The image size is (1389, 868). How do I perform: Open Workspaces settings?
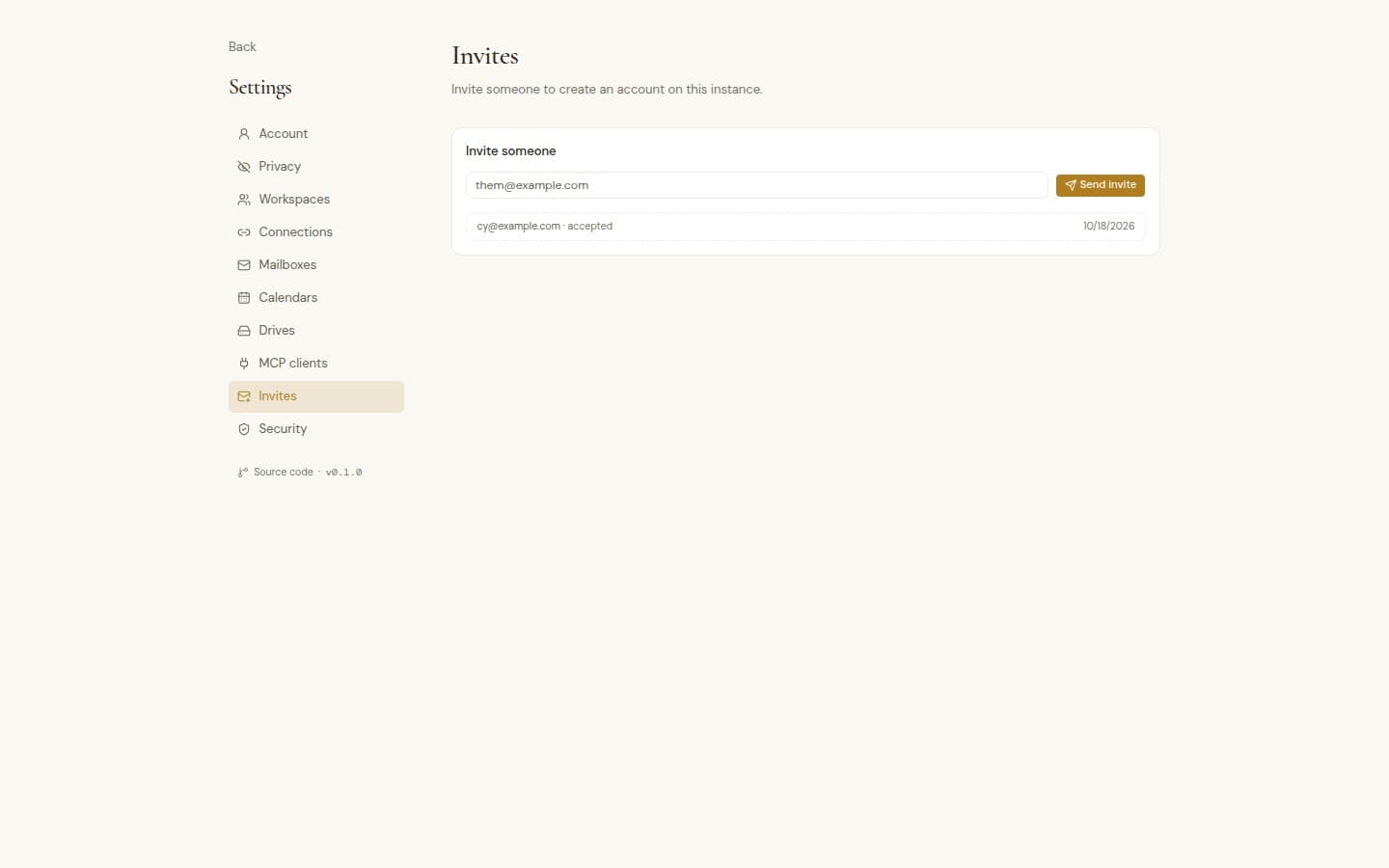[316, 200]
